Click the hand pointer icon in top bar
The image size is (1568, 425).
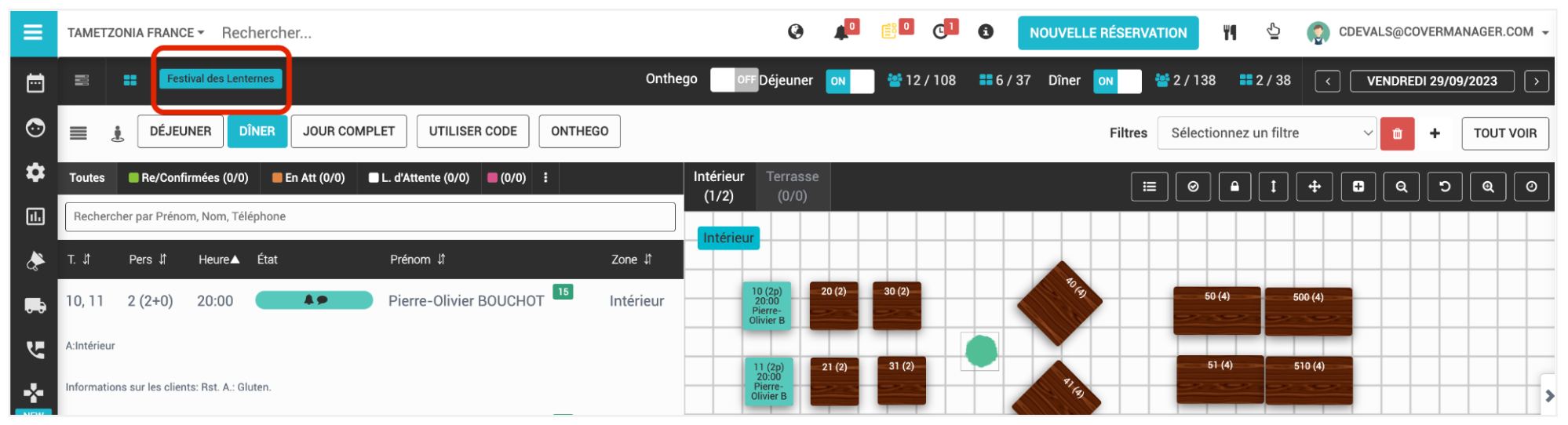tap(1274, 32)
